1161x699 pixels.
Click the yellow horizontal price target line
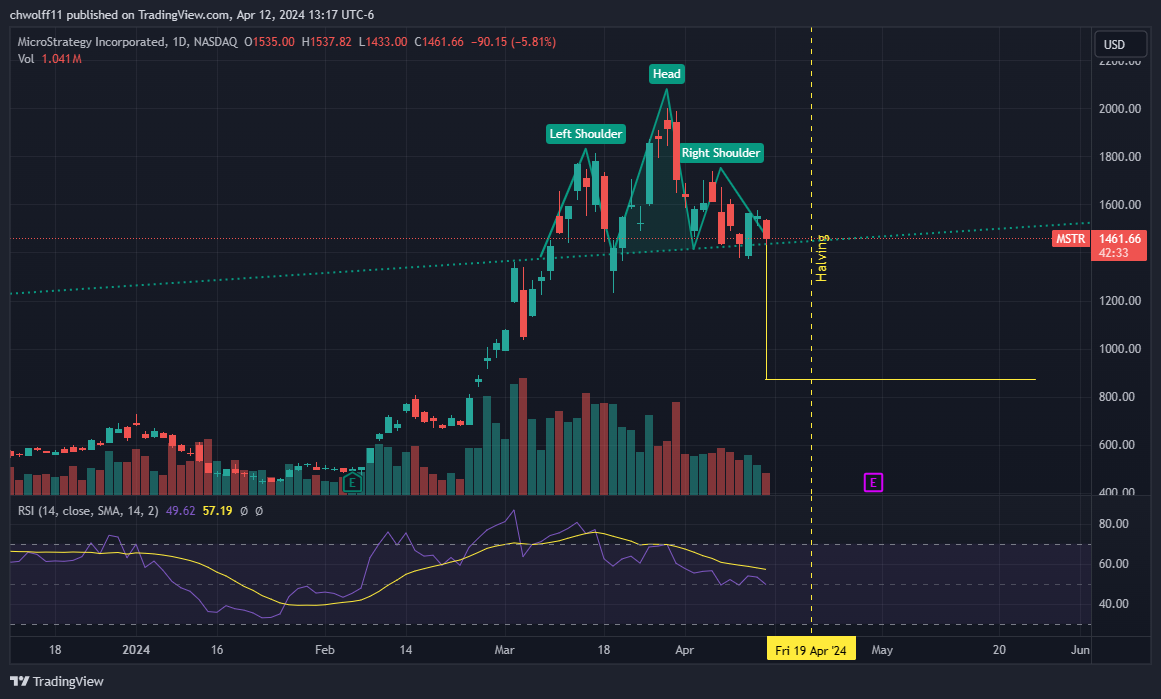(900, 379)
